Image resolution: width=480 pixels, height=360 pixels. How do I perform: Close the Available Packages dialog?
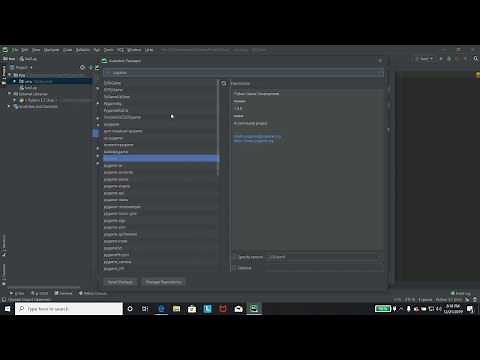[380, 61]
